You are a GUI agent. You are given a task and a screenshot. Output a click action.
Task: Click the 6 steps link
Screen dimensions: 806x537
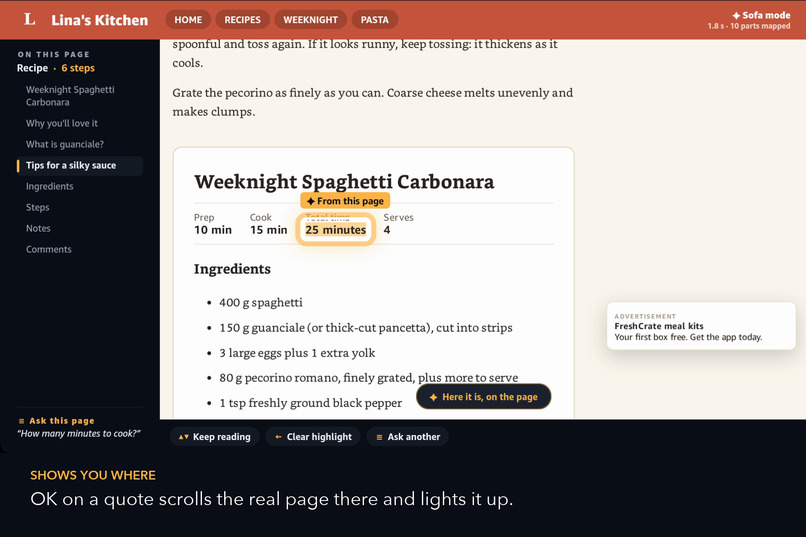tap(78, 68)
